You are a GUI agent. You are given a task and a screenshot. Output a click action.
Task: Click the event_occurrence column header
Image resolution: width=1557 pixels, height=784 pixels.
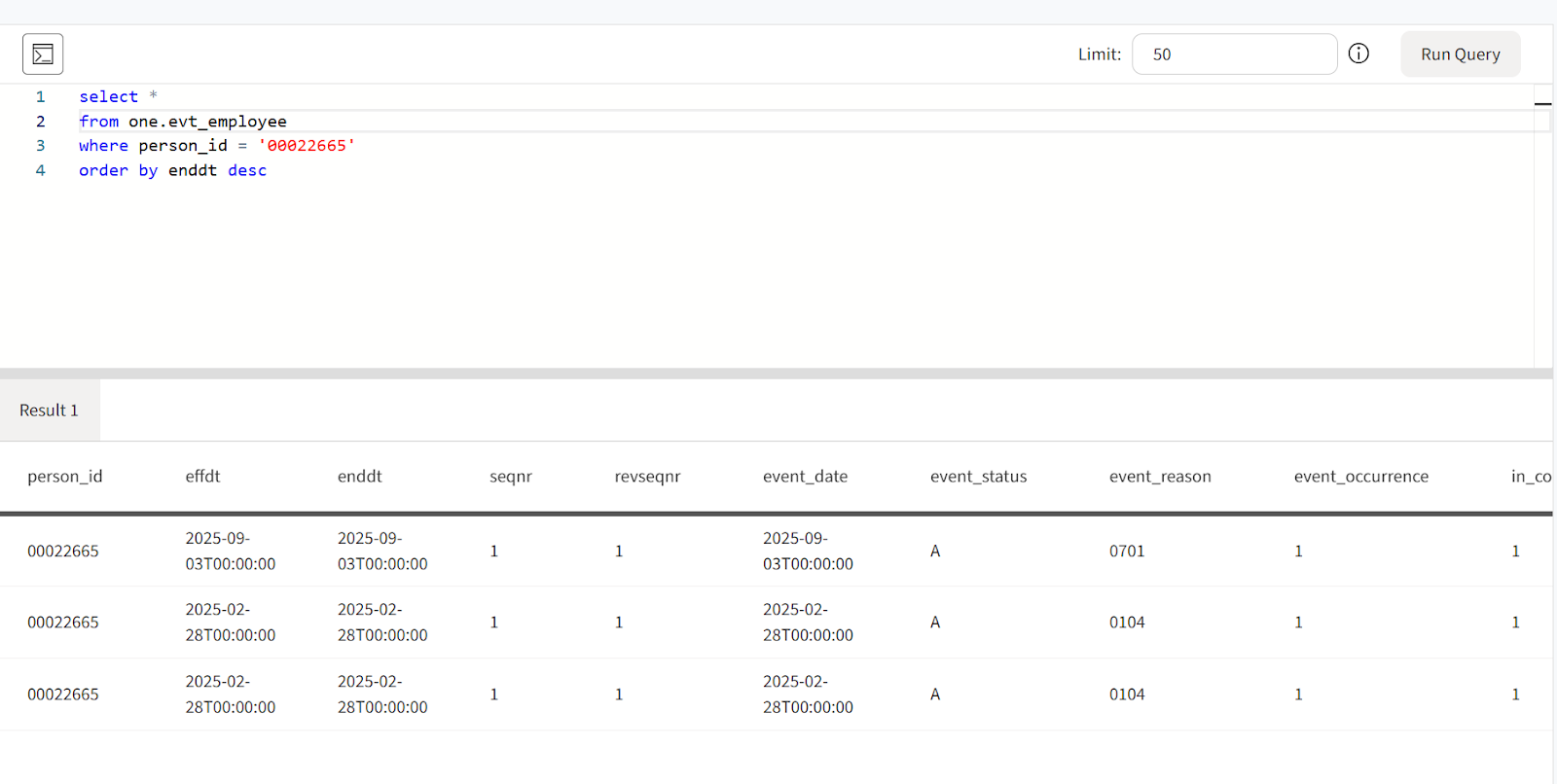[x=1360, y=477]
